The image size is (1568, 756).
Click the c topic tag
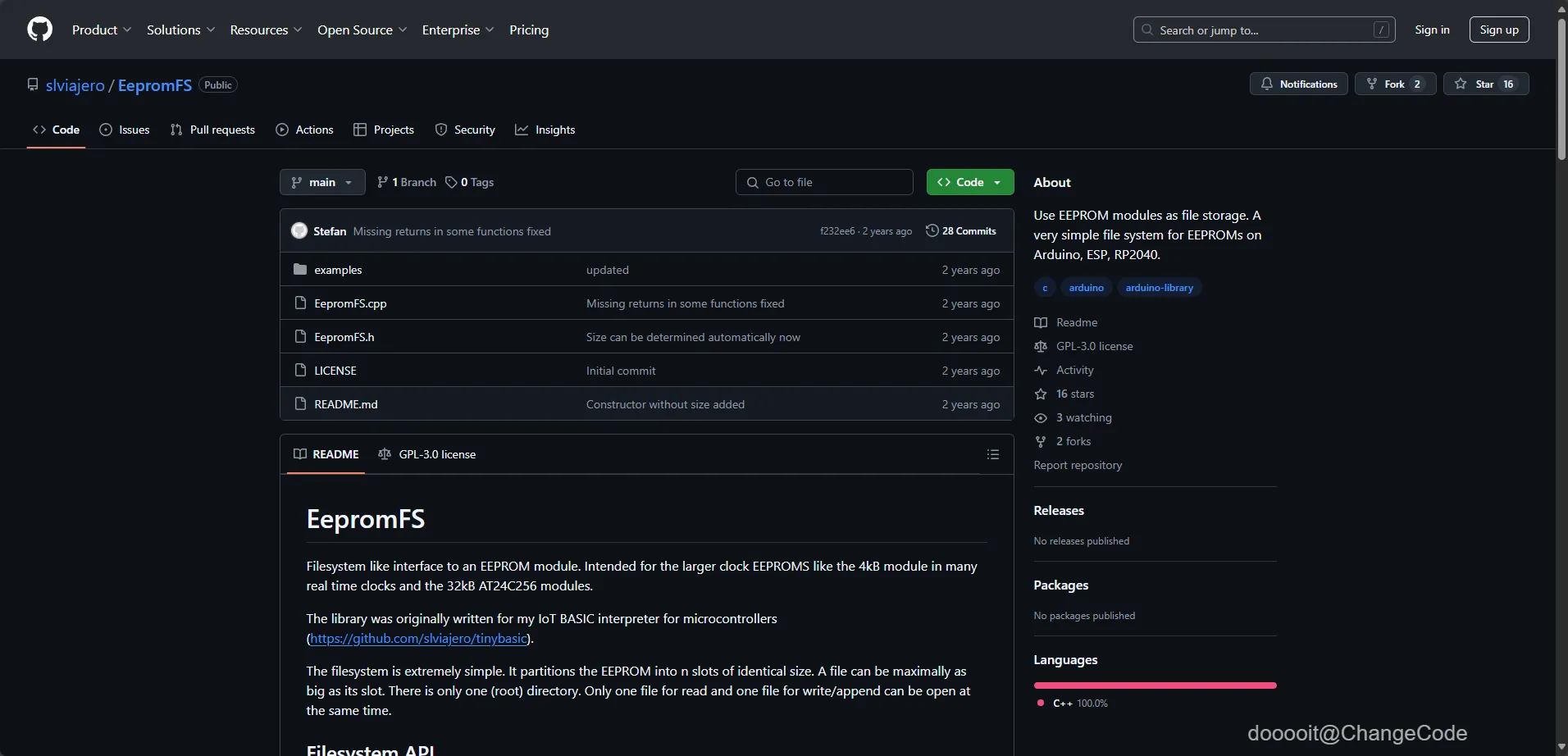tap(1045, 288)
